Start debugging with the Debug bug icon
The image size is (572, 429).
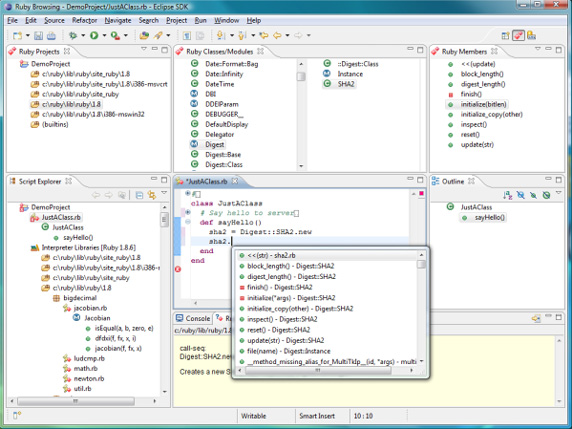[73, 35]
